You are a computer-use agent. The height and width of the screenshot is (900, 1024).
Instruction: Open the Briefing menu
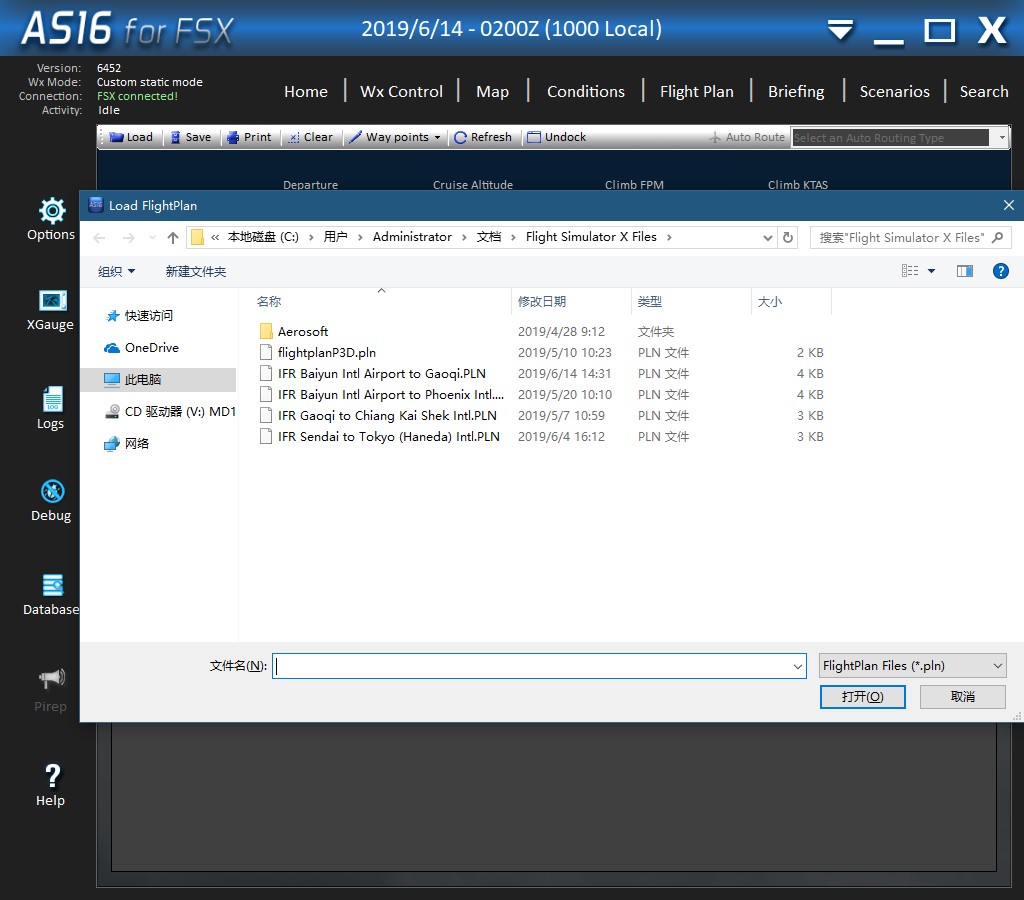click(796, 91)
